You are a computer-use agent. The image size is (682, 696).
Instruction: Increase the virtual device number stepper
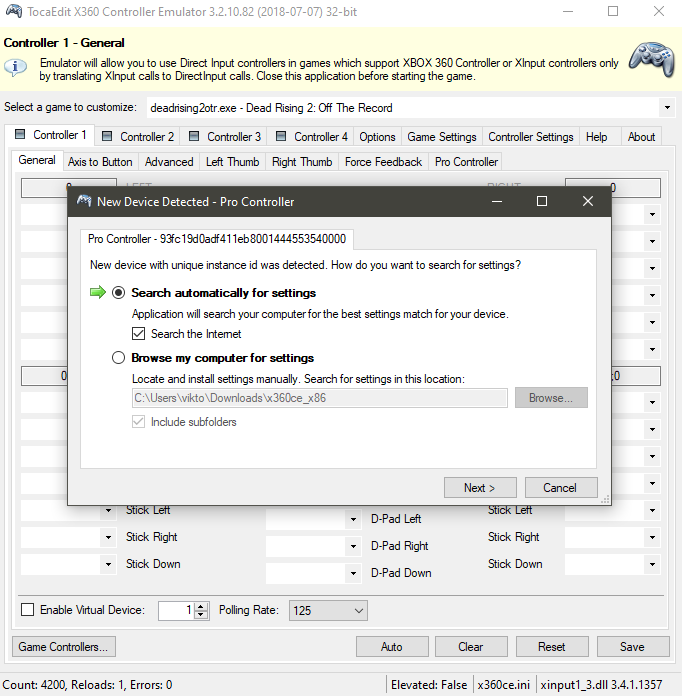click(201, 606)
